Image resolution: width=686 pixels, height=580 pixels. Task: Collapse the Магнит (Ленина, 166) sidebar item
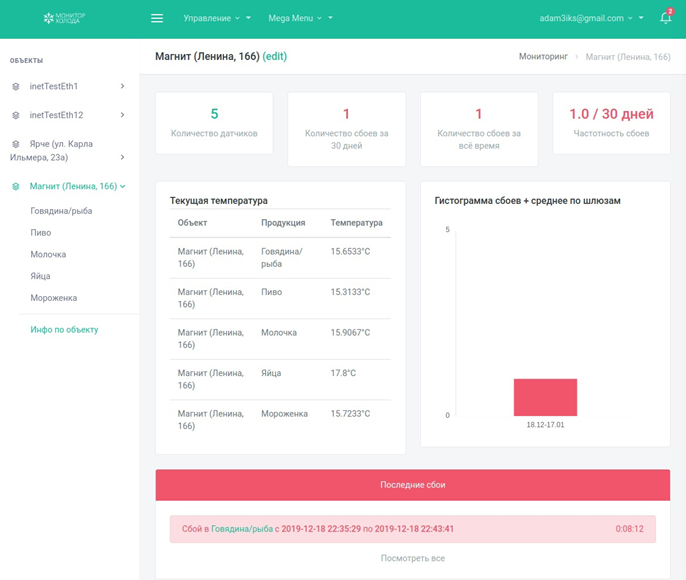coord(123,186)
